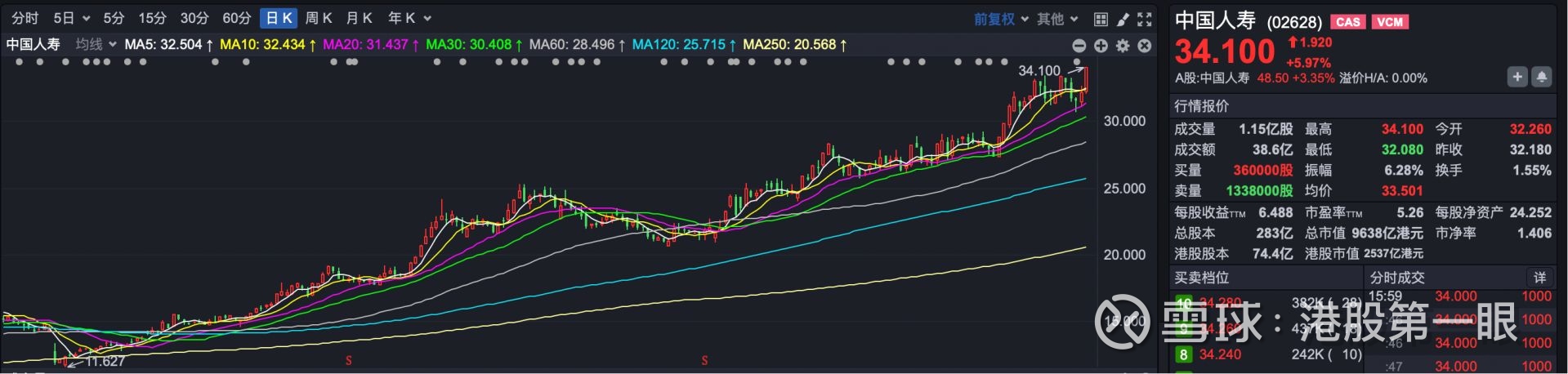
Task: Click the stock name 中国人寿 on chart
Action: (34, 44)
